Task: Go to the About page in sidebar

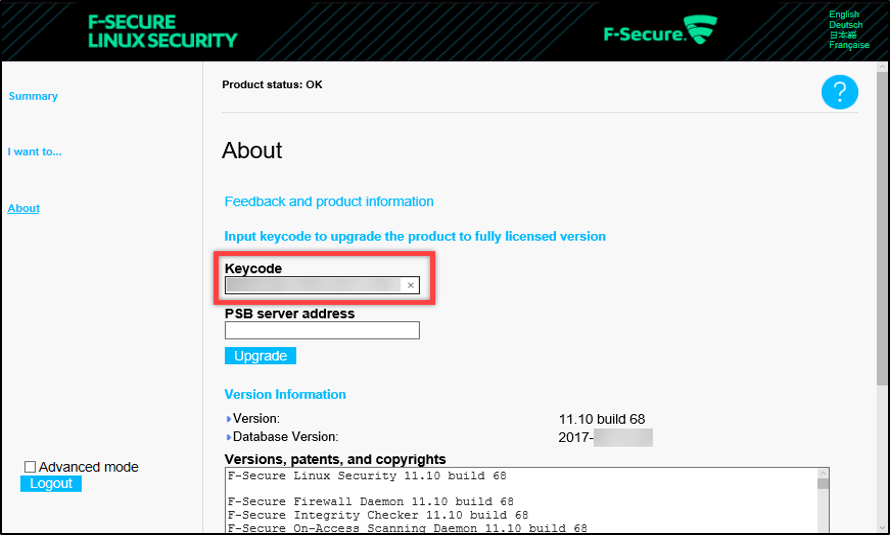Action: tap(24, 208)
